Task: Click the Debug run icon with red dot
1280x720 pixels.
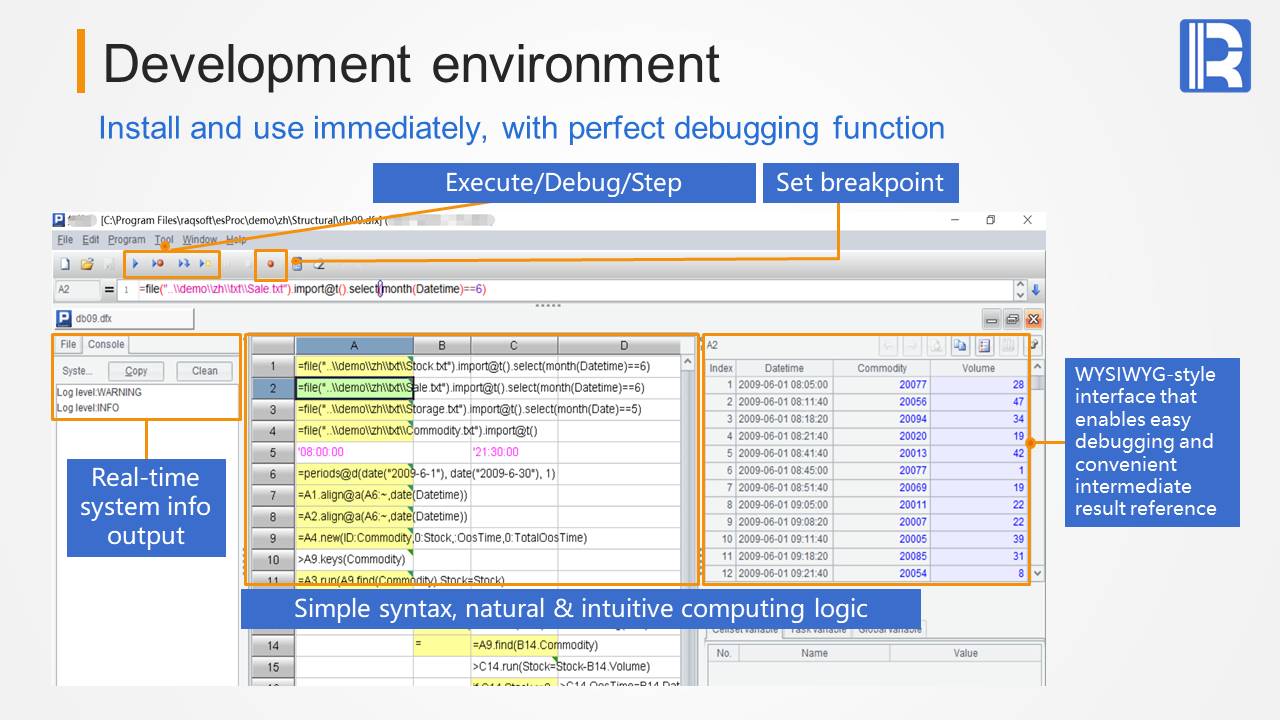Action: click(x=158, y=264)
